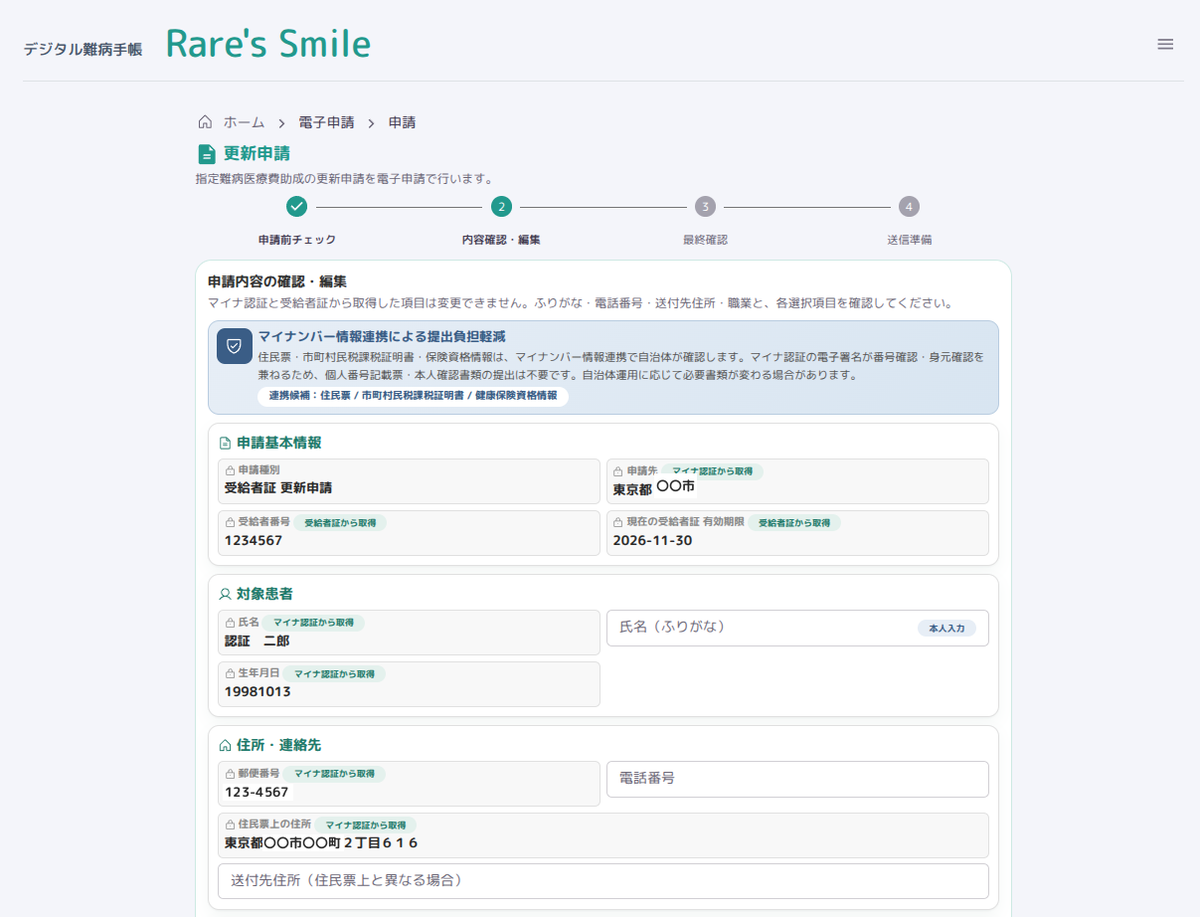Screen dimensions: 1200x917
Task: Click the 連携候補 documents badge
Action: pyautogui.click(x=413, y=396)
